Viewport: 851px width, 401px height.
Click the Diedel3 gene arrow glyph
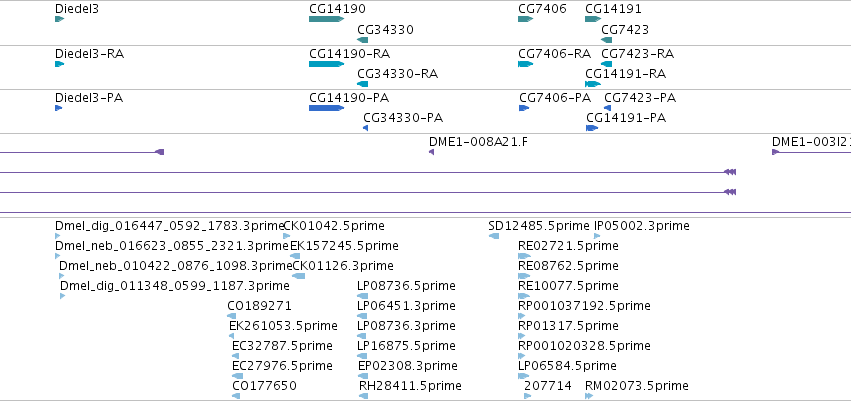pyautogui.click(x=60, y=19)
